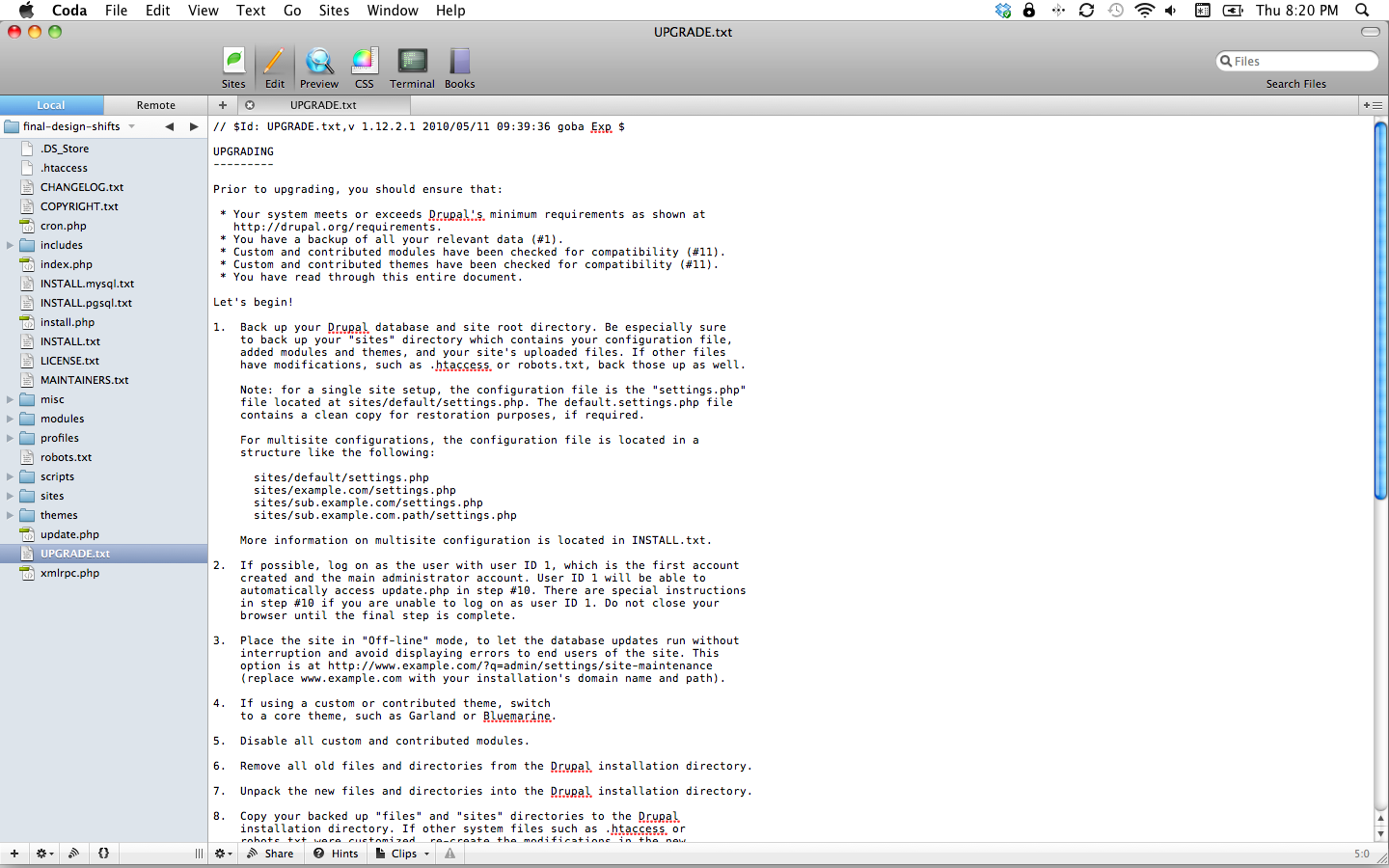1389x868 pixels.
Task: Select CHANGELOG.txt in file list
Action: tap(103, 187)
